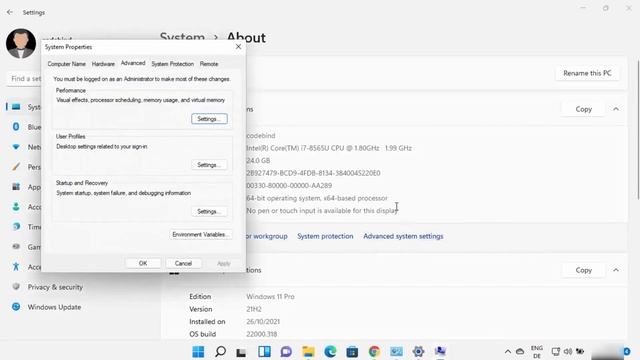Open Advanced system settings link
Image resolution: width=640 pixels, height=360 pixels.
click(x=403, y=236)
